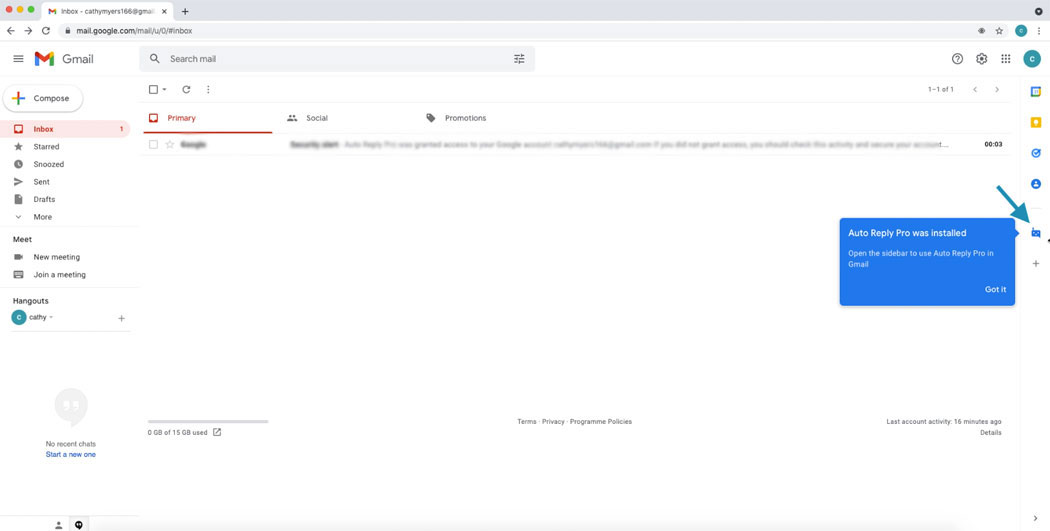The height and width of the screenshot is (531, 1050).
Task: Star the security alert email
Action: coord(170,145)
